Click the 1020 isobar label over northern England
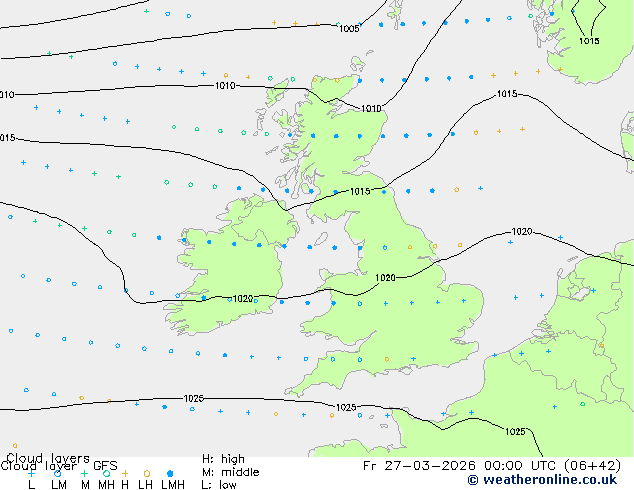 click(x=385, y=278)
